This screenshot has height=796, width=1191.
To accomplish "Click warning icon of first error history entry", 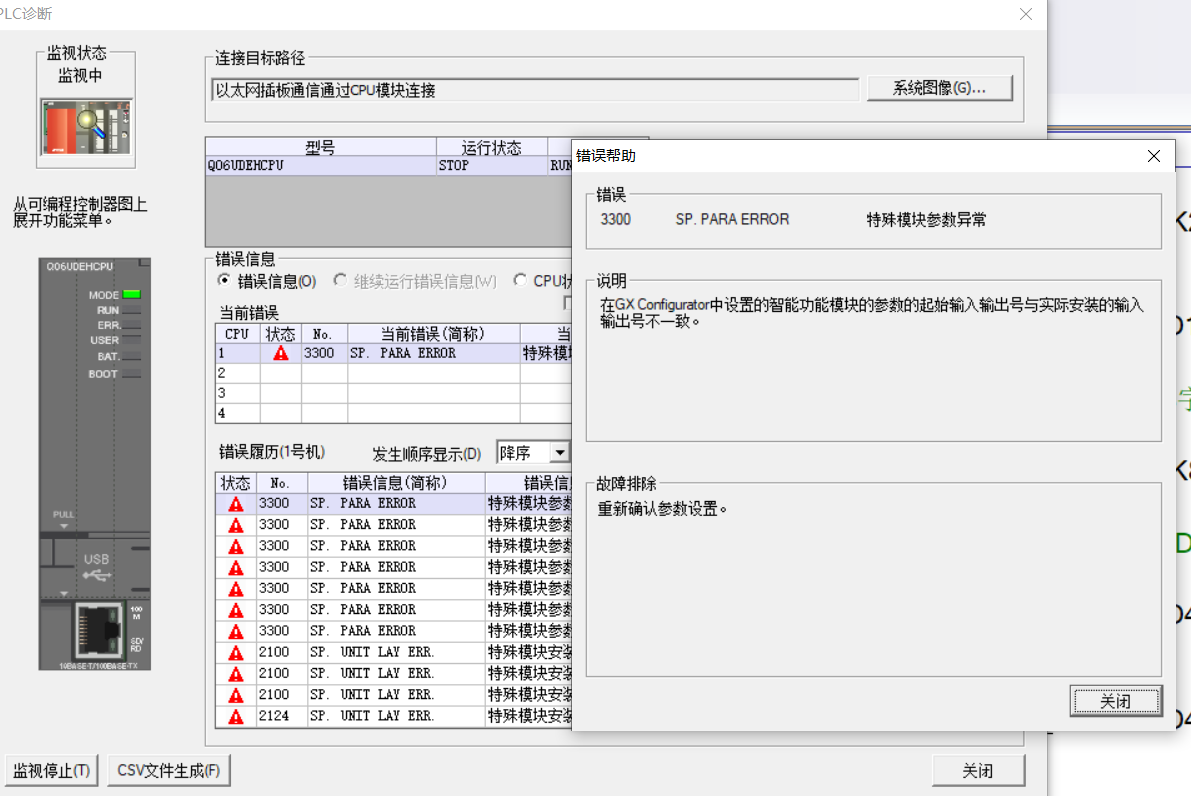I will coord(236,504).
